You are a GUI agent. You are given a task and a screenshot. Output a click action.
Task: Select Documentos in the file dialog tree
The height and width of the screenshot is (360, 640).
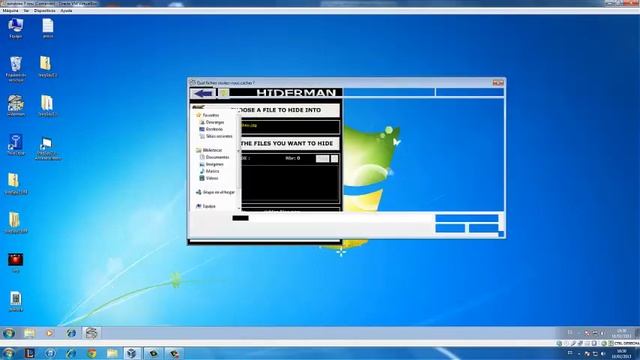click(x=217, y=157)
